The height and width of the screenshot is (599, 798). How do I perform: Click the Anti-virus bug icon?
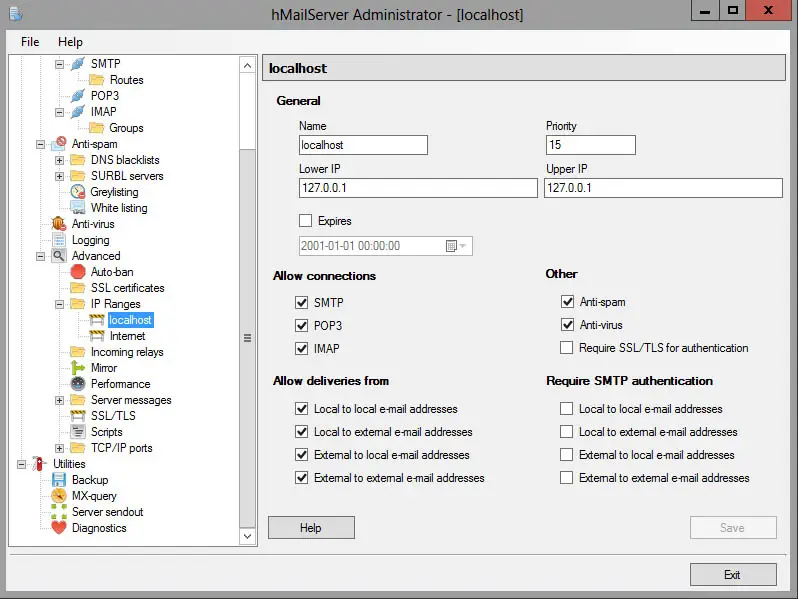pos(59,223)
